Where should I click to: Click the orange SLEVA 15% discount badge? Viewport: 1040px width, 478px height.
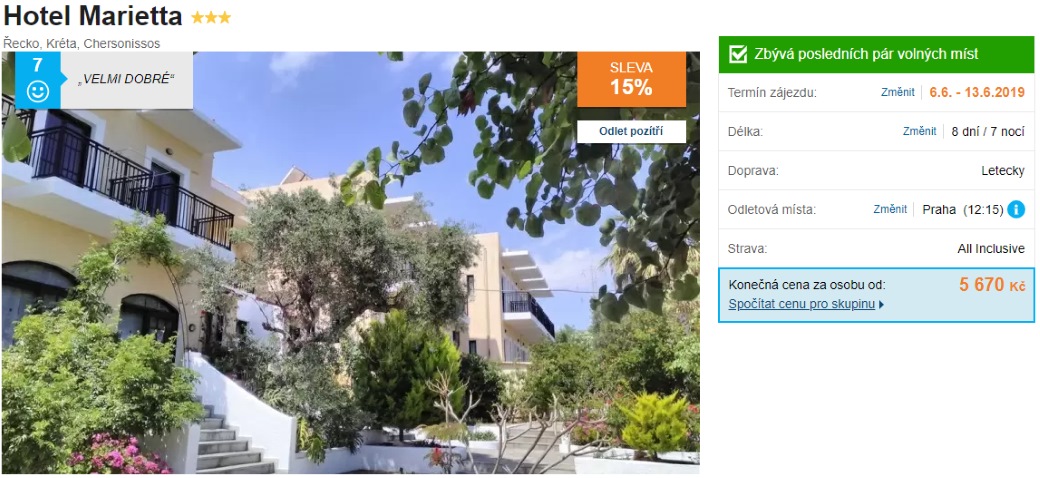pyautogui.click(x=631, y=80)
